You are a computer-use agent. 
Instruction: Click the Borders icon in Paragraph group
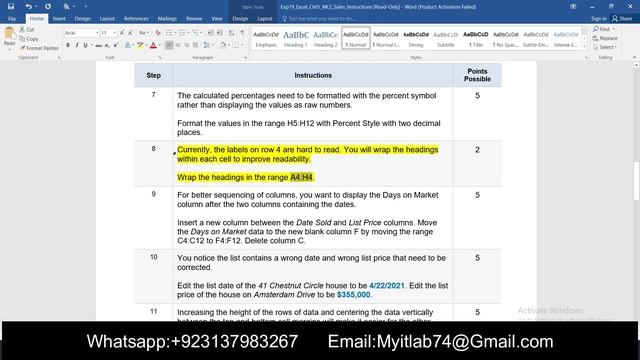[236, 45]
